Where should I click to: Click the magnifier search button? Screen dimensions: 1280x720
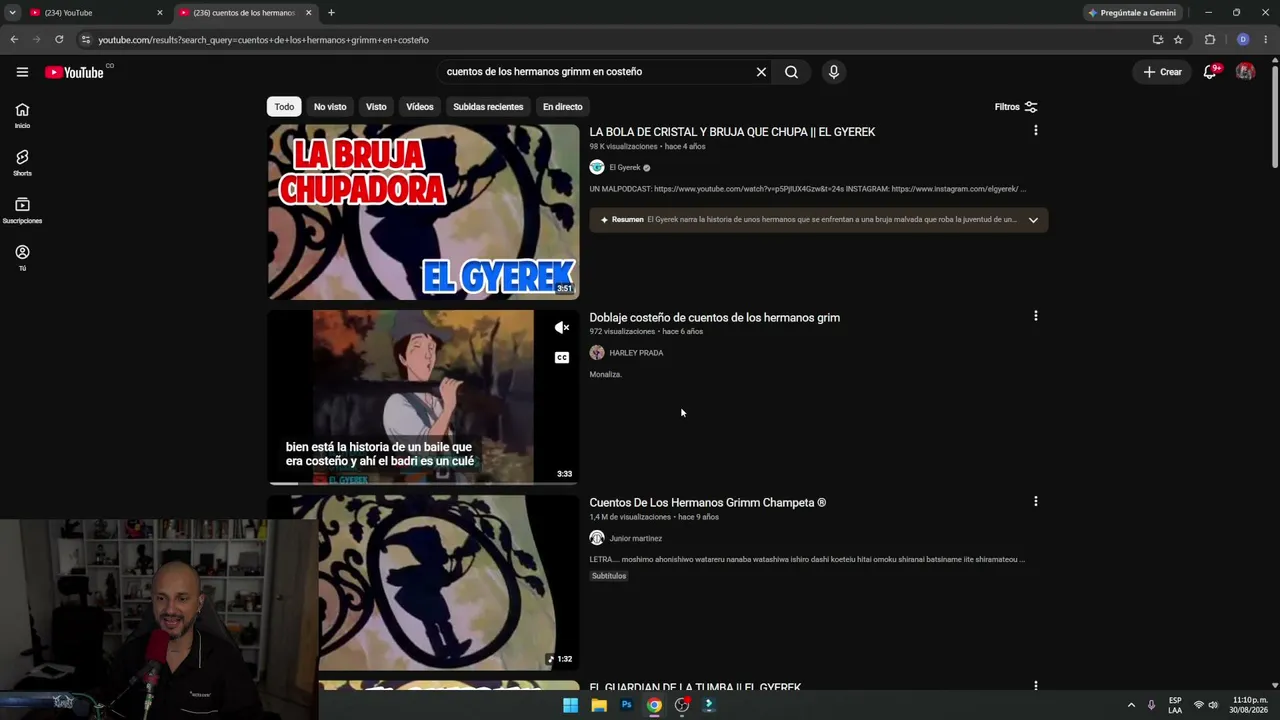coord(791,72)
